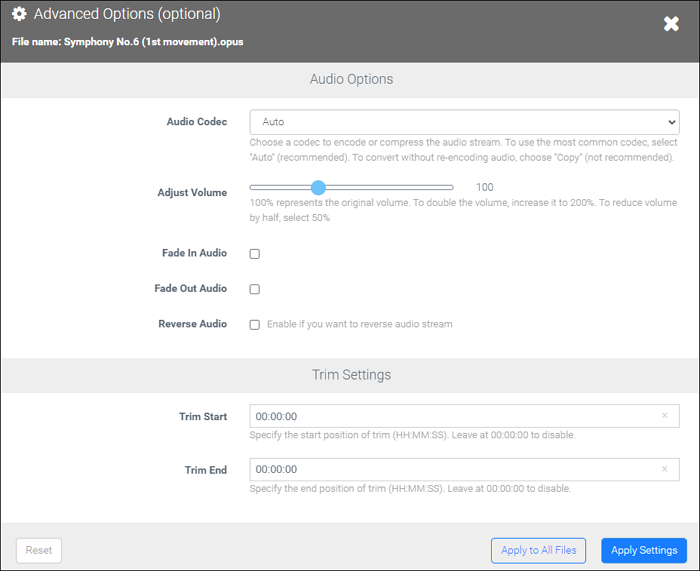The height and width of the screenshot is (571, 700).
Task: Click the Trim Settings section header
Action: tap(351, 375)
